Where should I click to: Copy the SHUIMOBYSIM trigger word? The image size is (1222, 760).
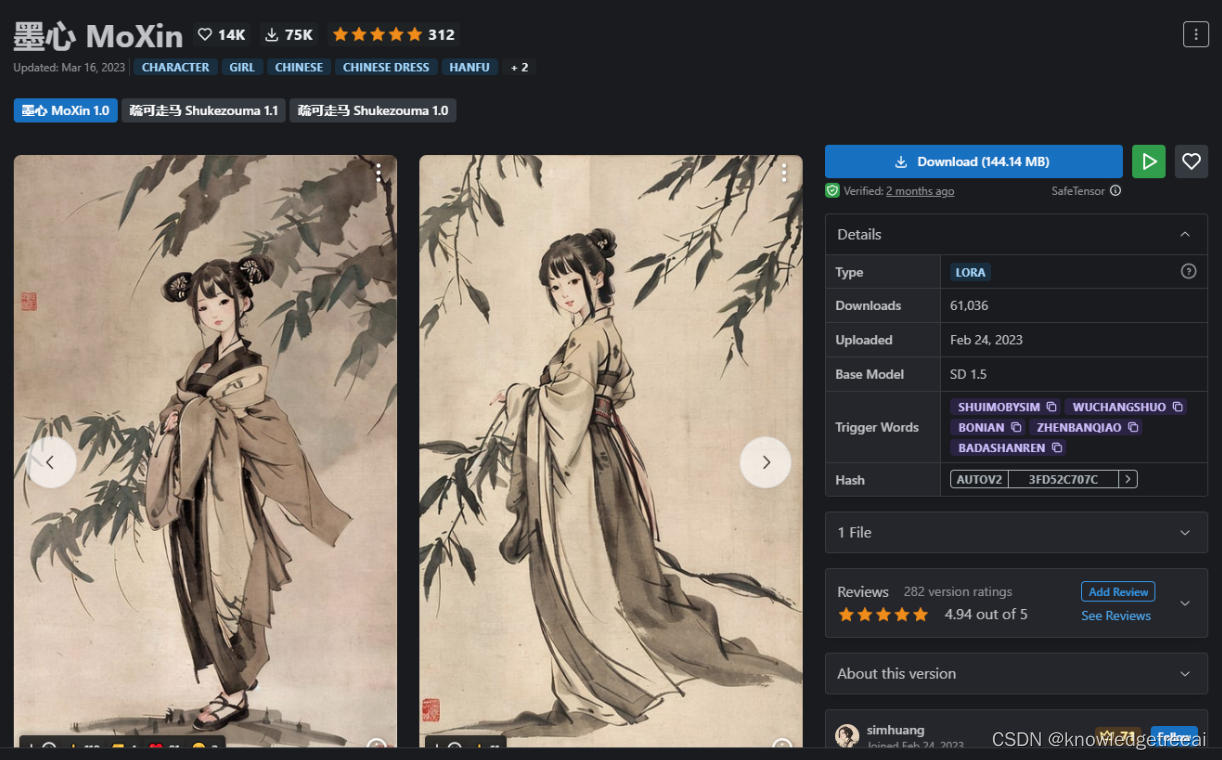click(x=1051, y=407)
